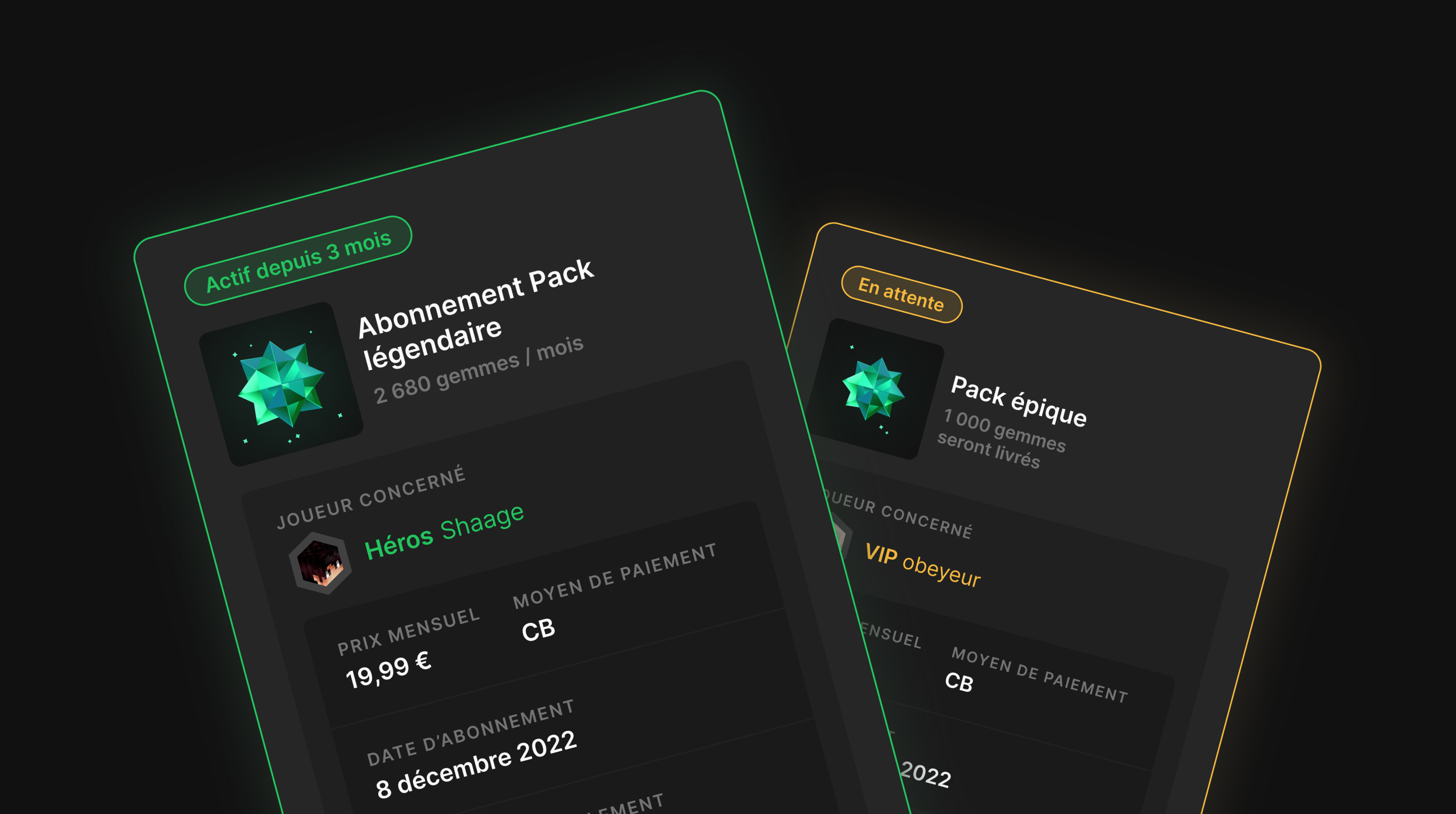Click the 'Actif depuis 3 mois' badge
This screenshot has height=814, width=1456.
[298, 261]
